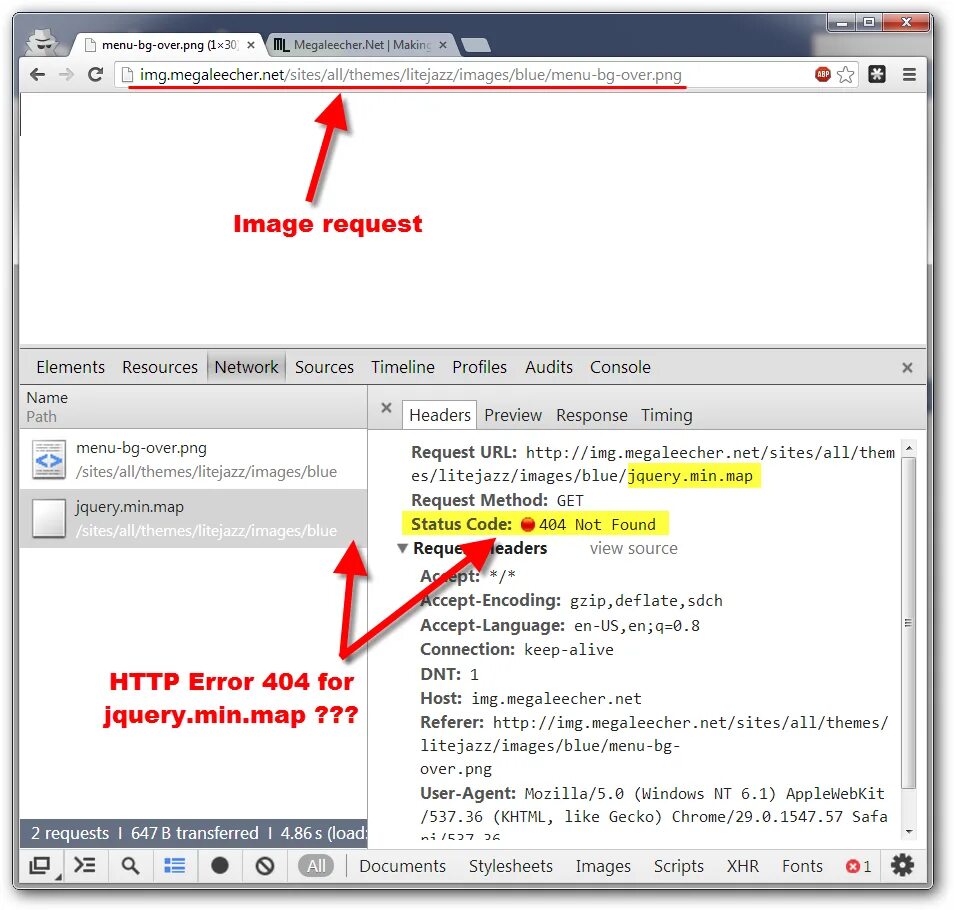Click the 404 Not Found status text

(597, 524)
